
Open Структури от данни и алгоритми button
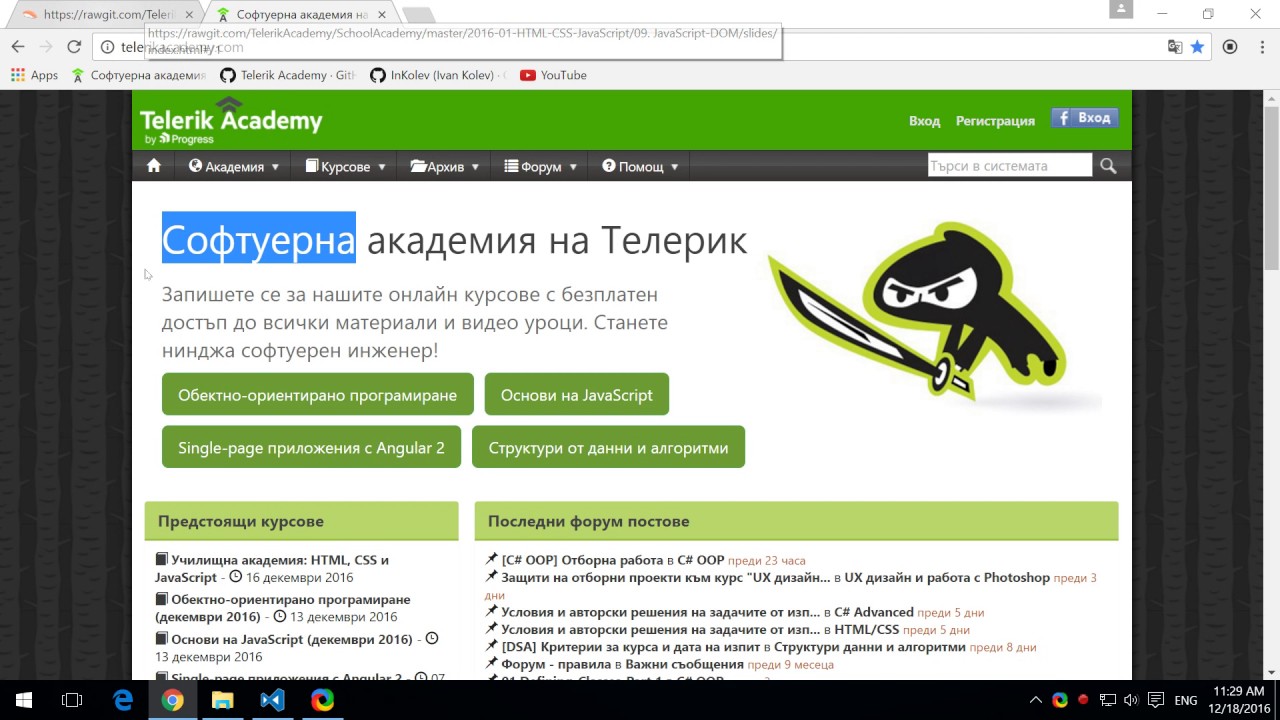tap(608, 447)
